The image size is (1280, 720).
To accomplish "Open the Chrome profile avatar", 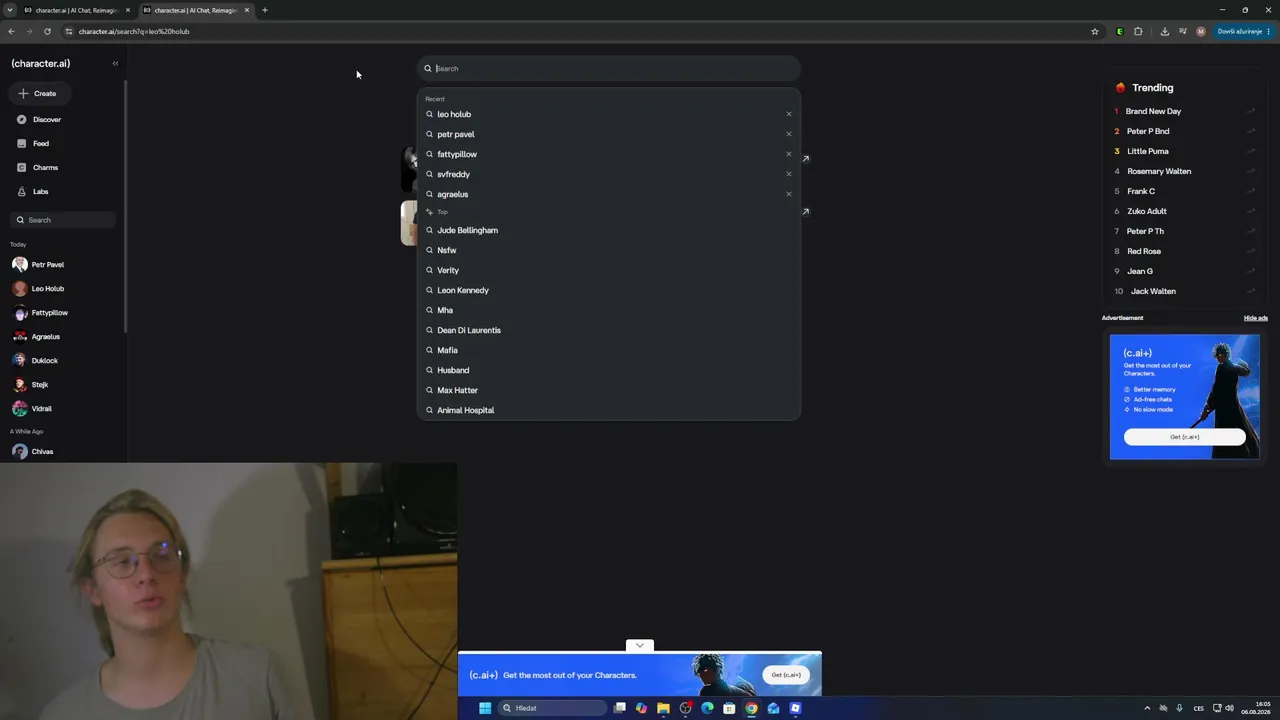I will coord(1201,31).
